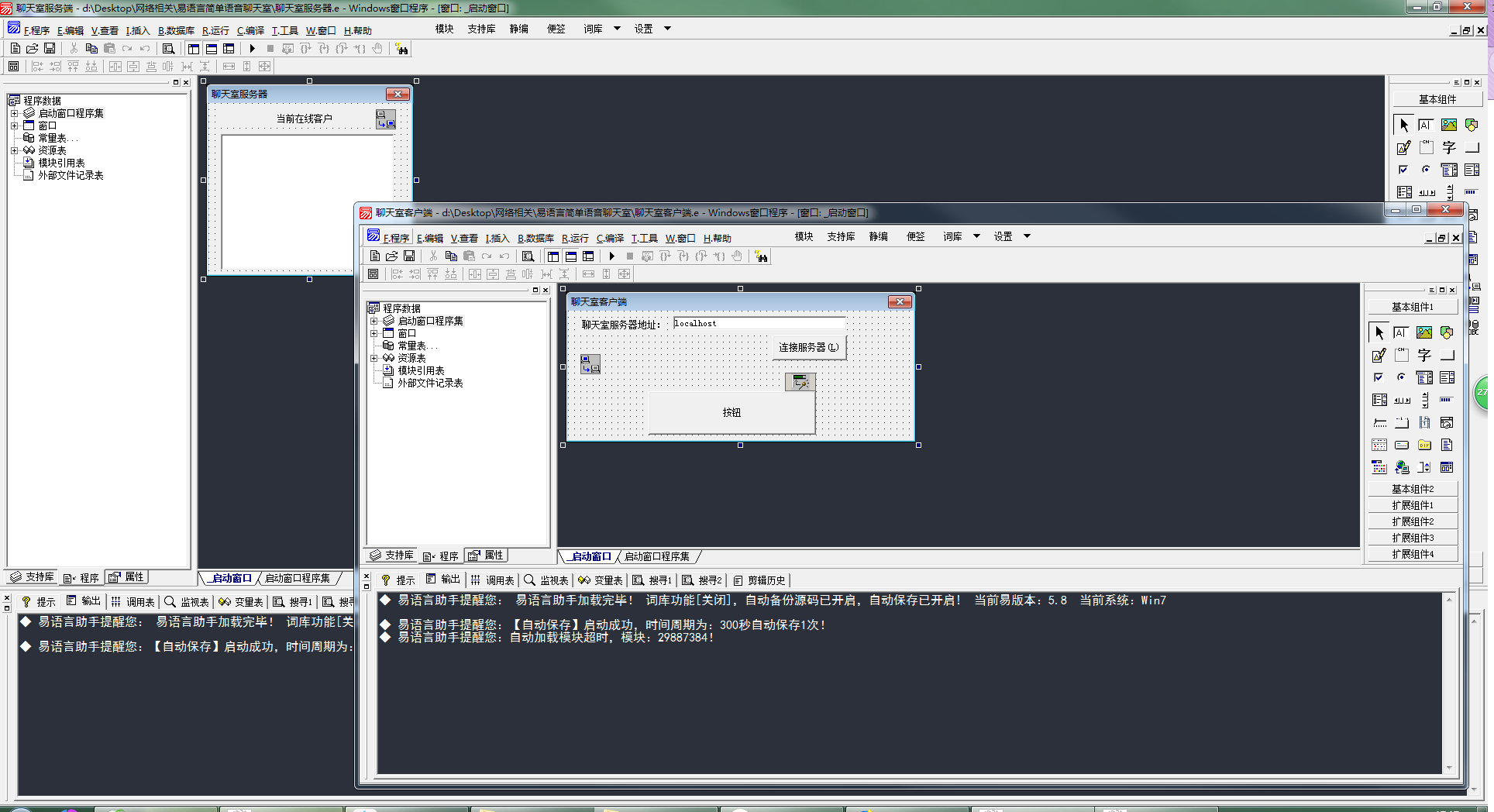The image size is (1494, 812).
Task: Toggle bottom status panel in server toolbar
Action: coord(212,48)
